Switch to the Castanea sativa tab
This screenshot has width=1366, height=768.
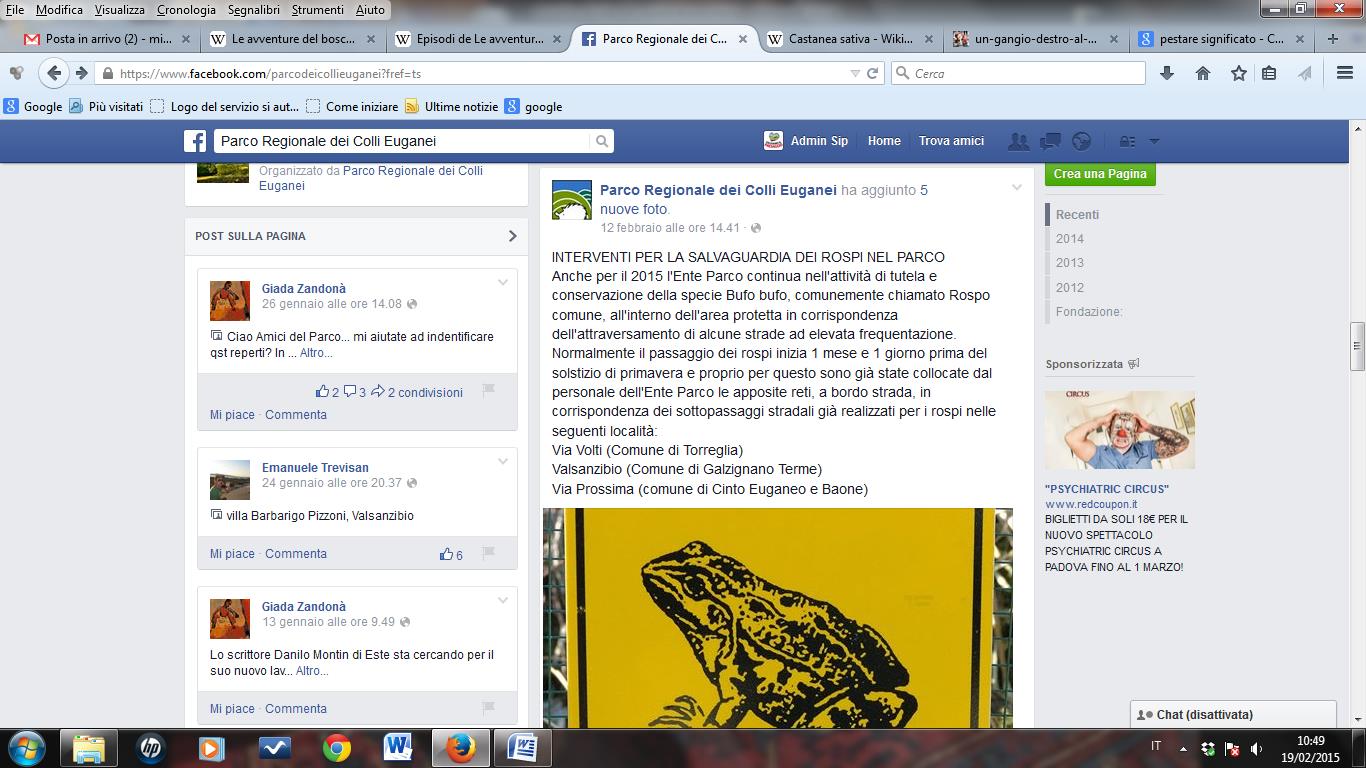coord(849,39)
